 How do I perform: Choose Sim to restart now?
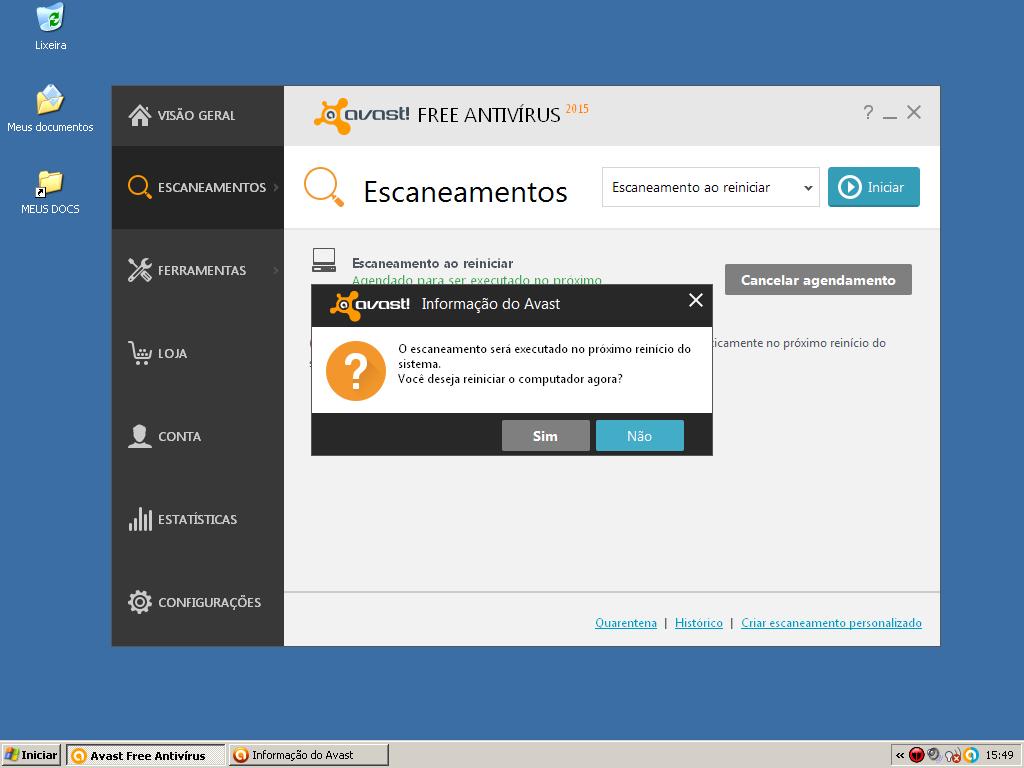tap(545, 436)
